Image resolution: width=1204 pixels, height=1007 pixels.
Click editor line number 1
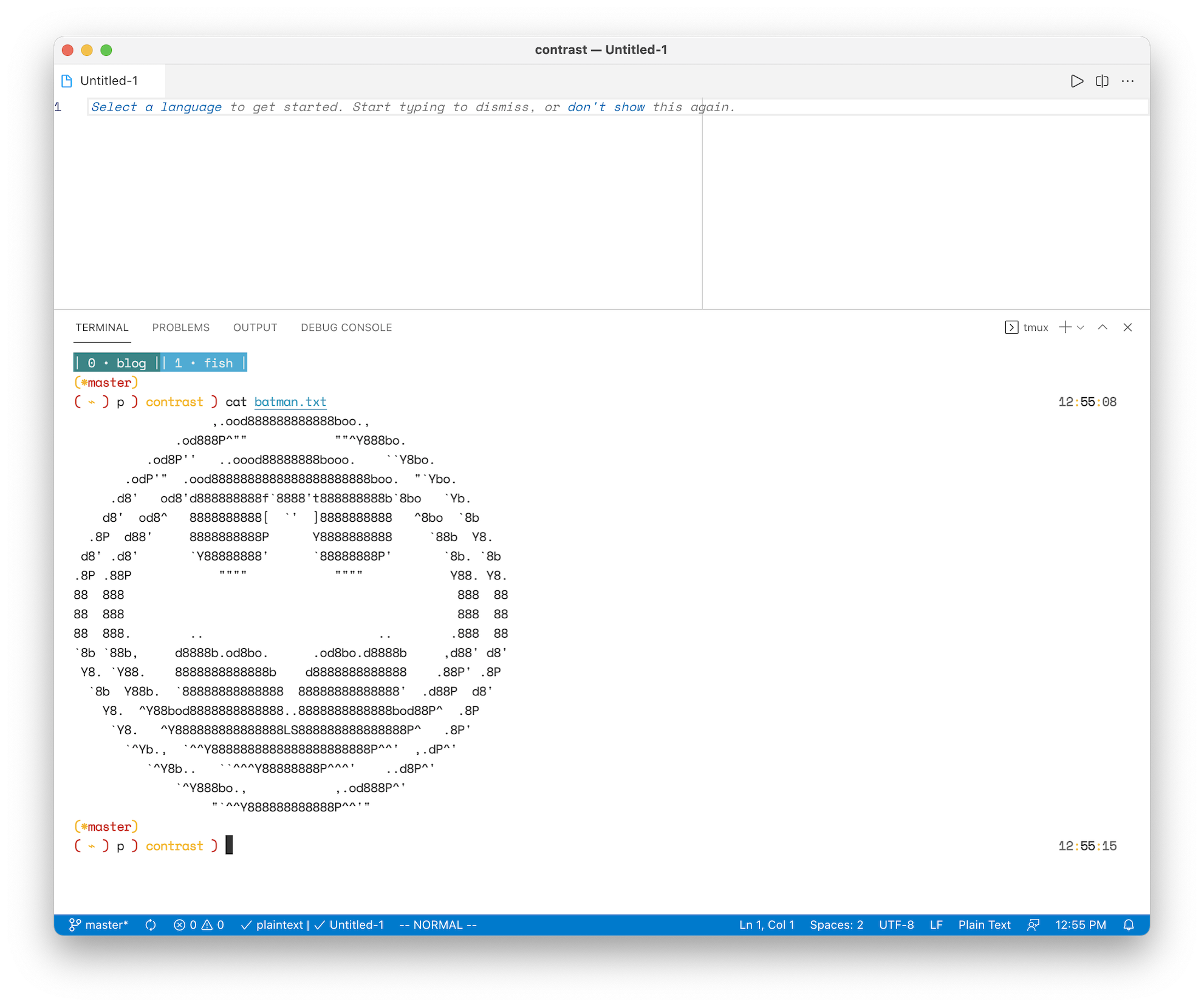[58, 107]
